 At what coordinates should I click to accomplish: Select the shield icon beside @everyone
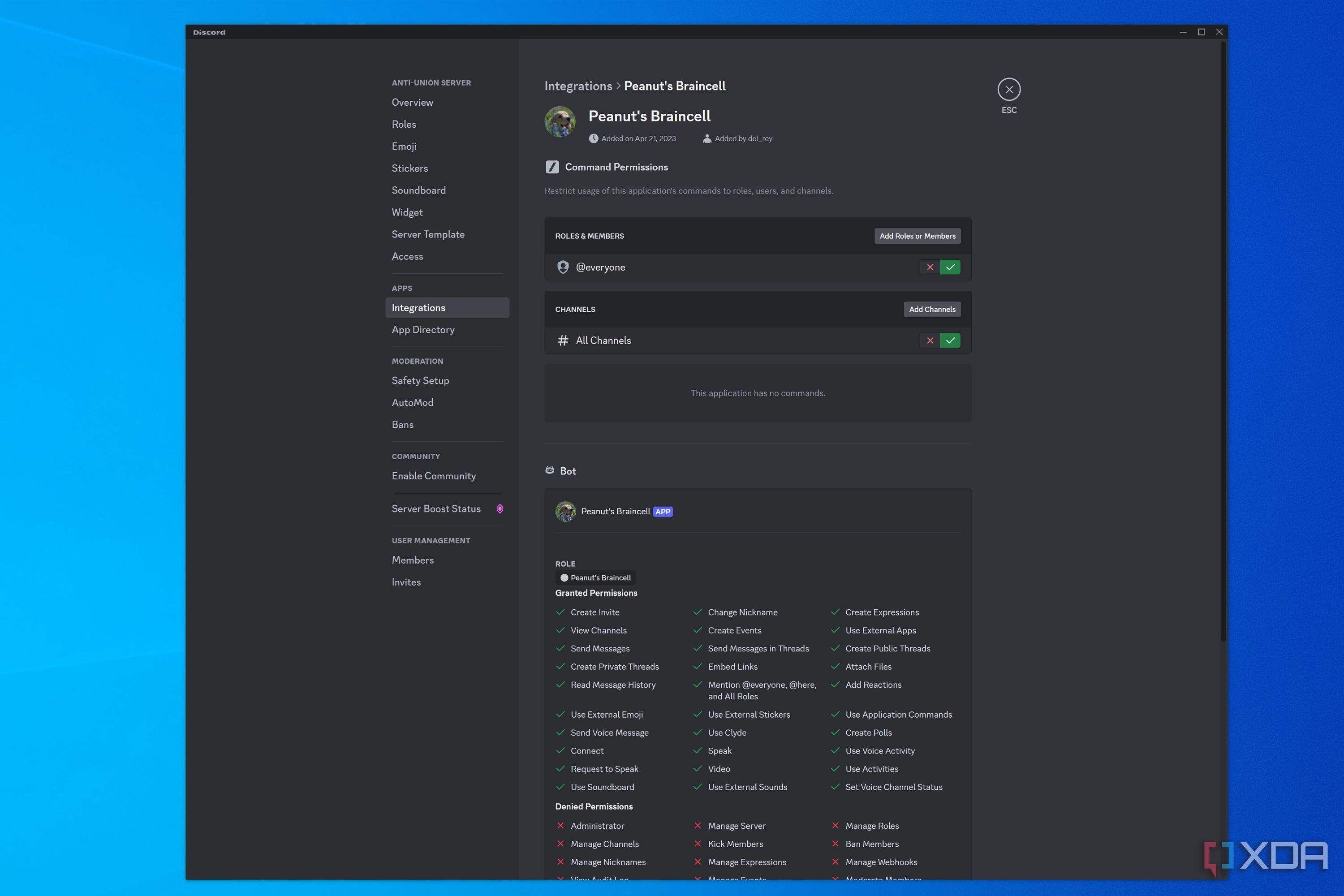pos(563,267)
